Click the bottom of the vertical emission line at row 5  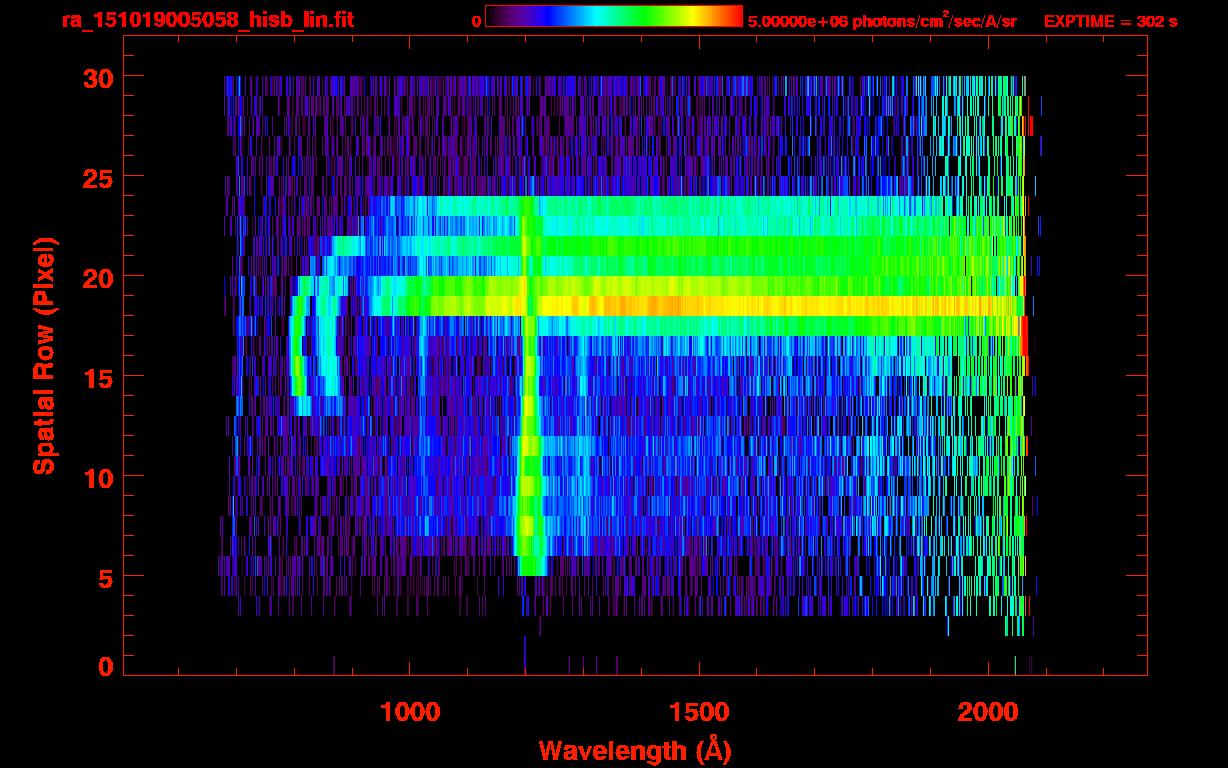pyautogui.click(x=532, y=566)
